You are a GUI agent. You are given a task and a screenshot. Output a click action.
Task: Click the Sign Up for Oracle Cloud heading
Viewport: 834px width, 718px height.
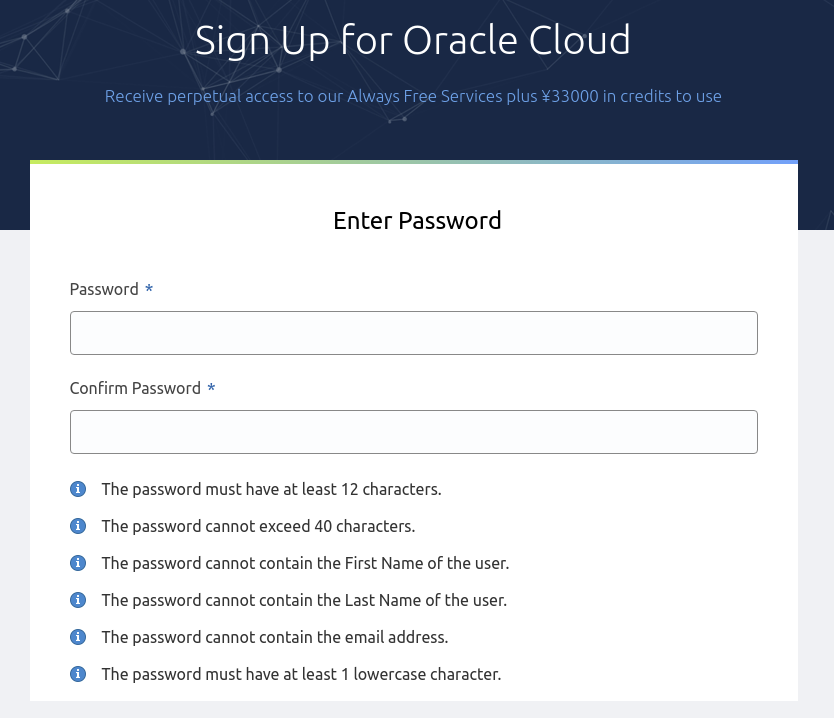[413, 40]
